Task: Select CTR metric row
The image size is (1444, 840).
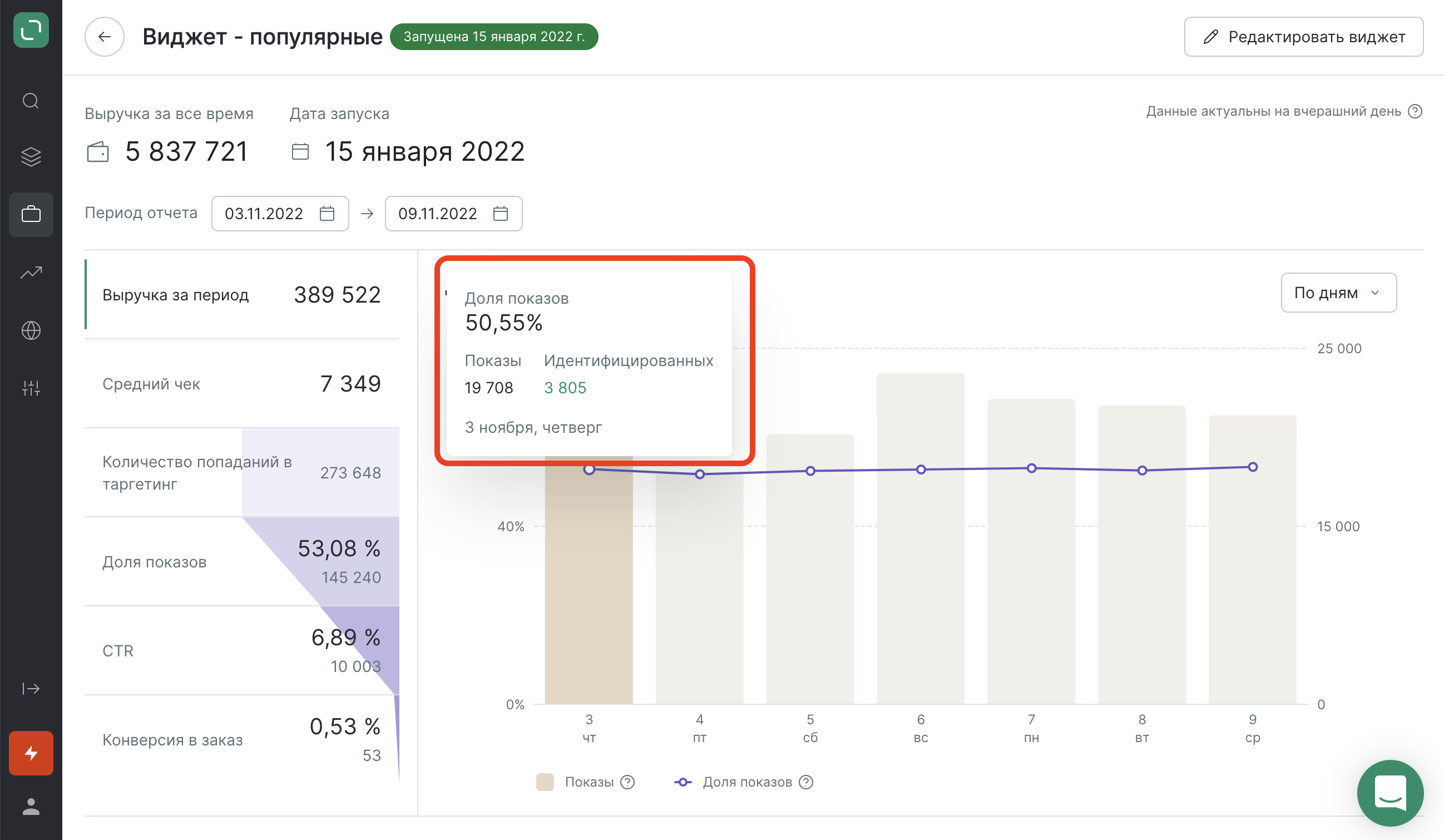Action: click(x=242, y=650)
